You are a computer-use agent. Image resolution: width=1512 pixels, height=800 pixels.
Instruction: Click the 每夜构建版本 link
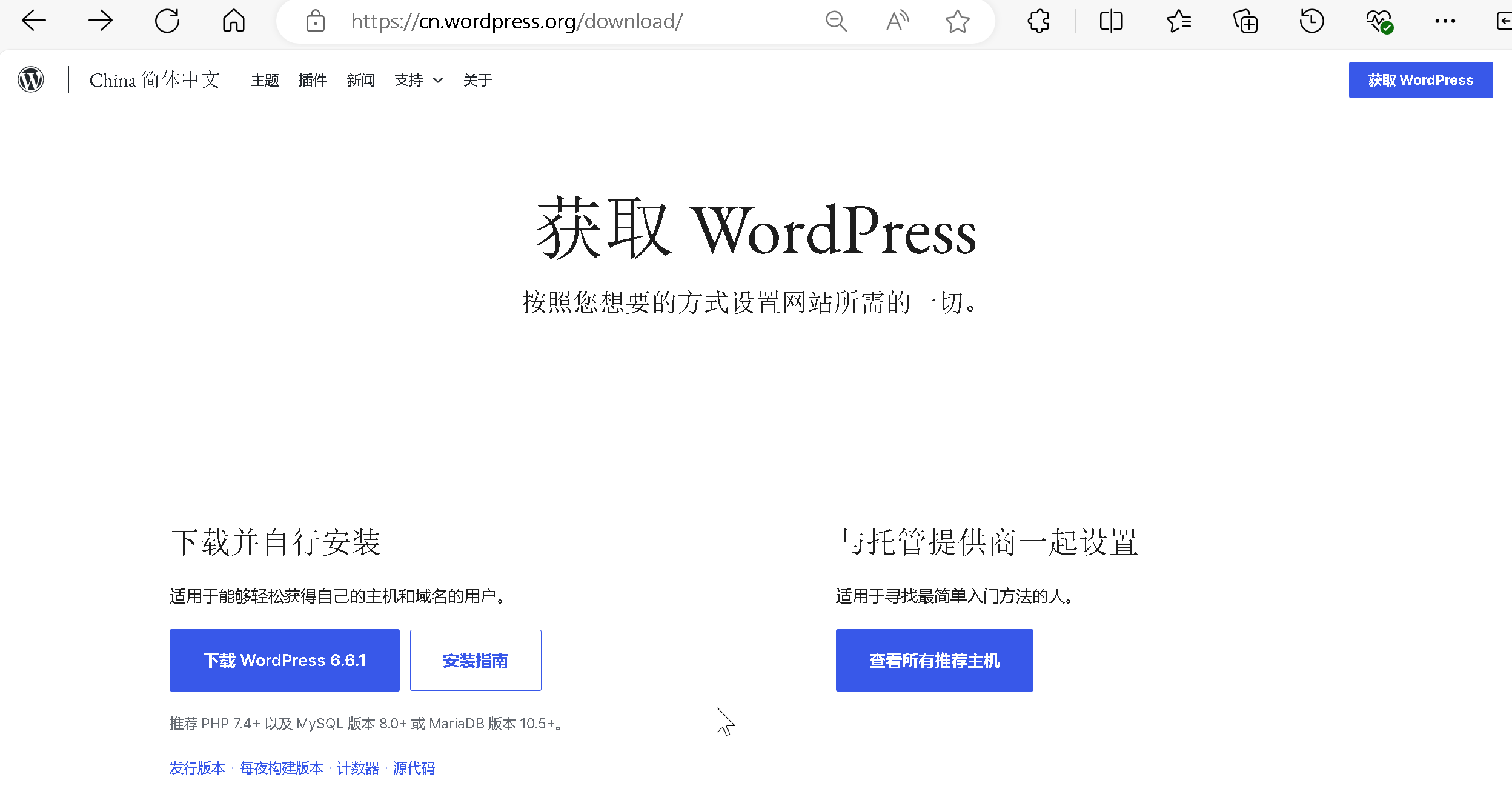pyautogui.click(x=282, y=768)
